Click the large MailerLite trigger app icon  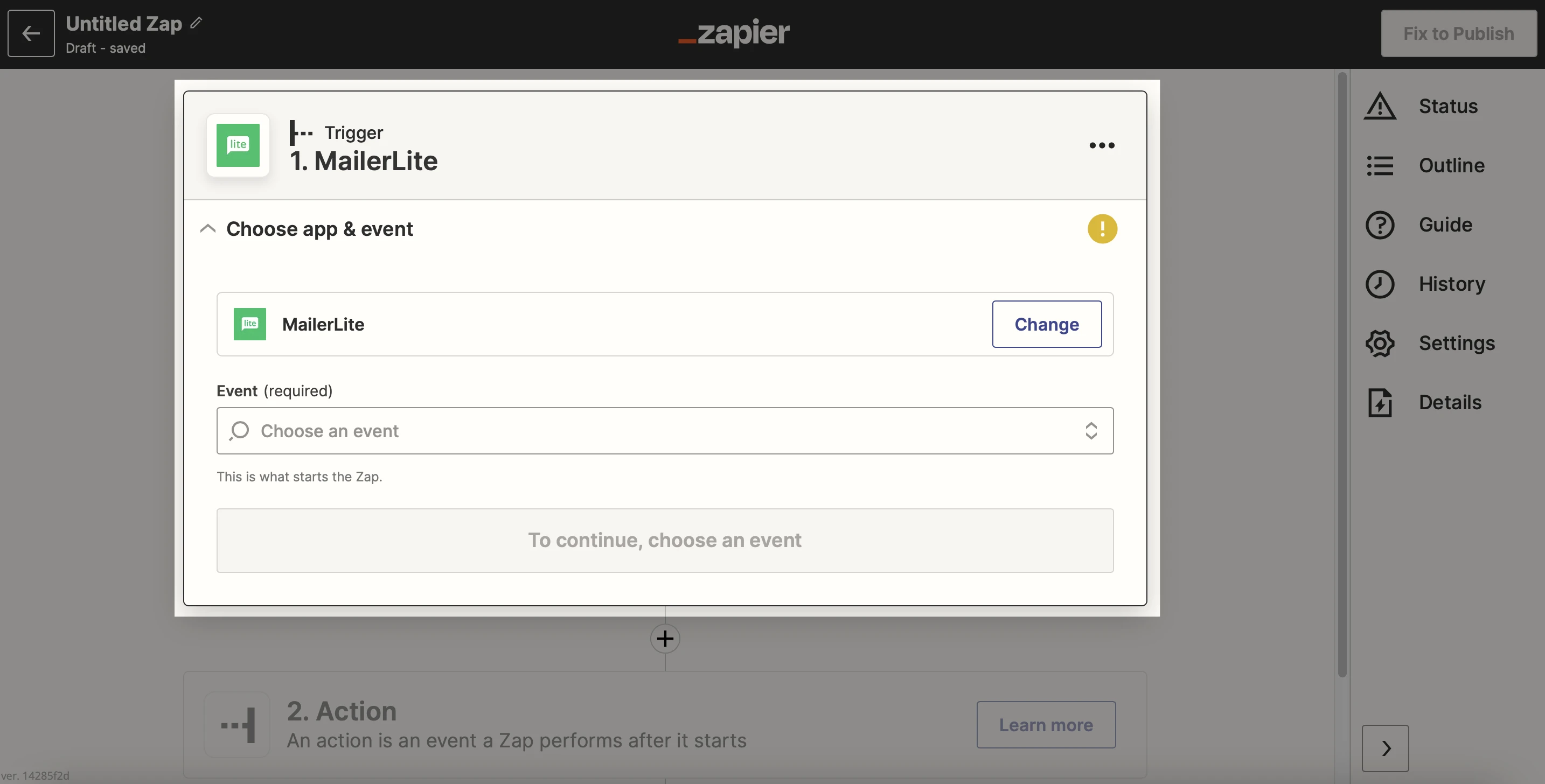(238, 145)
